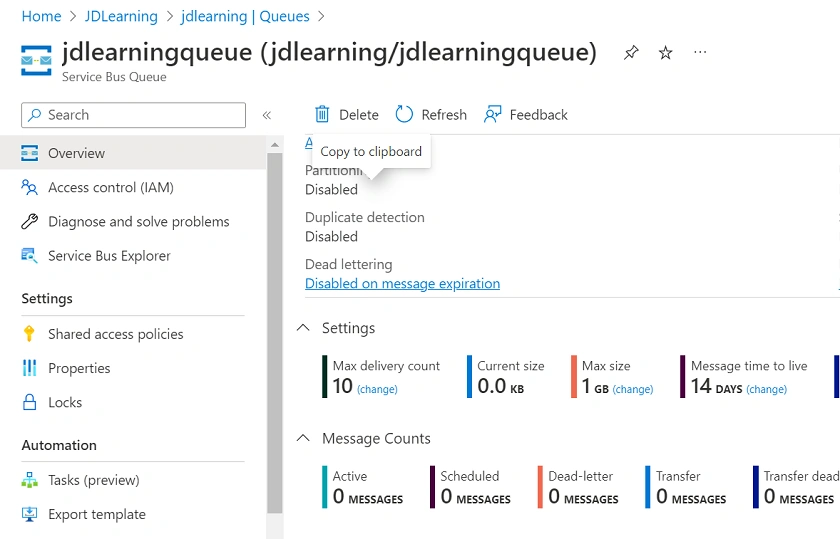Click the Transfer dead-letter messages tile

pos(797,487)
